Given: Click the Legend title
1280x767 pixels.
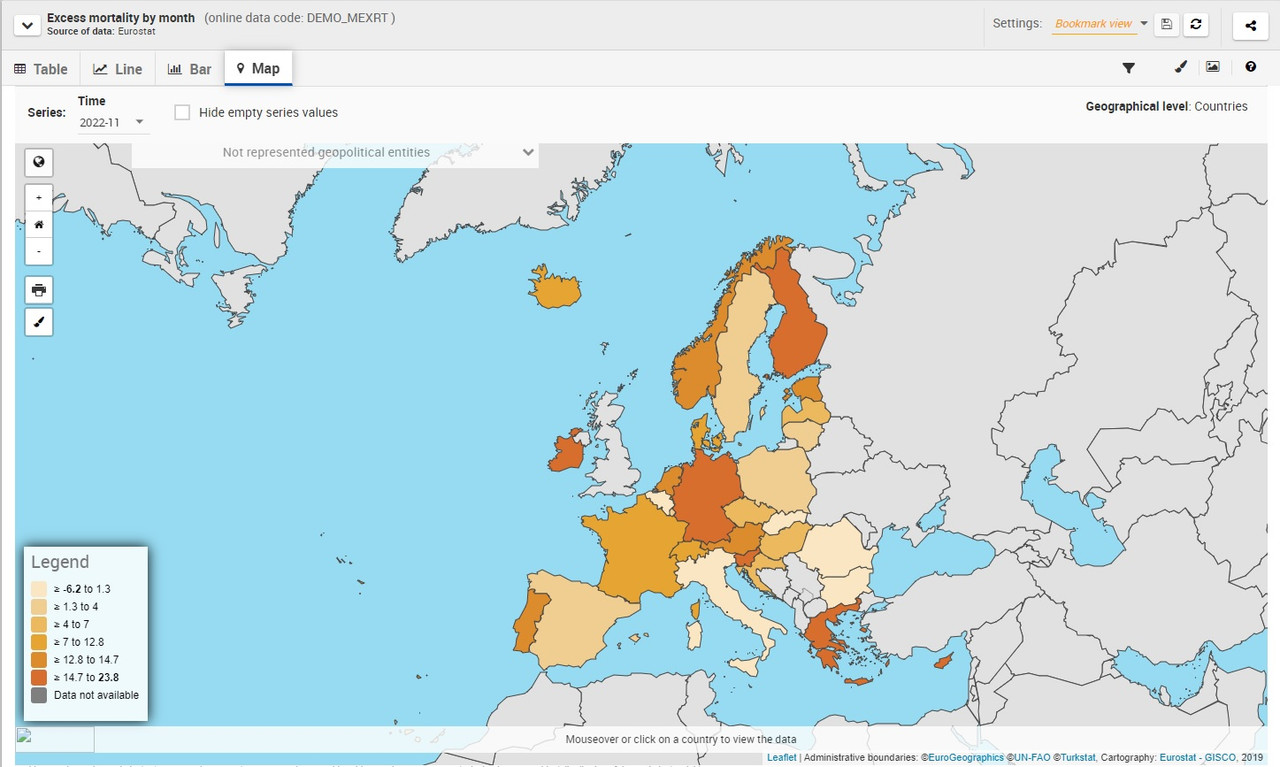Looking at the screenshot, I should 60,562.
